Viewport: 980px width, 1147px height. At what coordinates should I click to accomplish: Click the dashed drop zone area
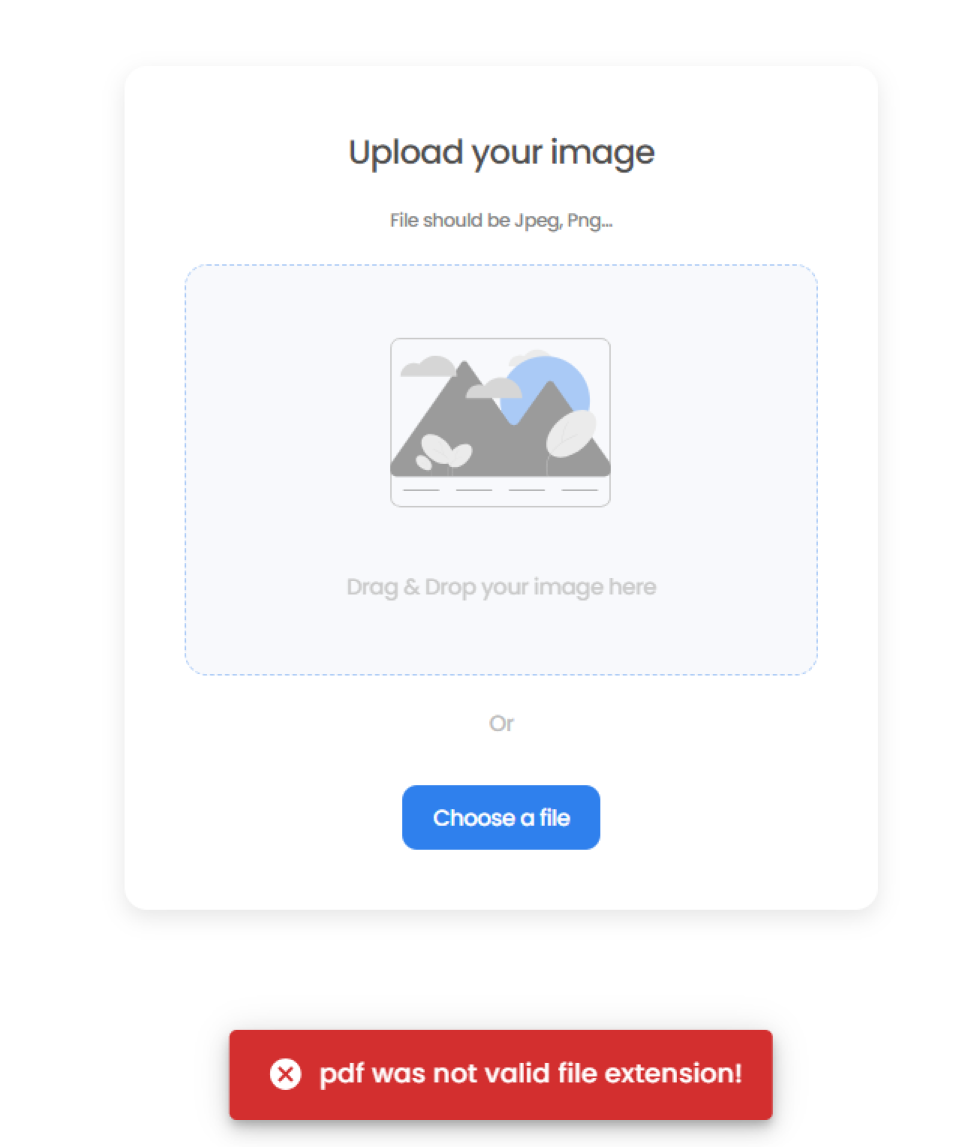501,470
